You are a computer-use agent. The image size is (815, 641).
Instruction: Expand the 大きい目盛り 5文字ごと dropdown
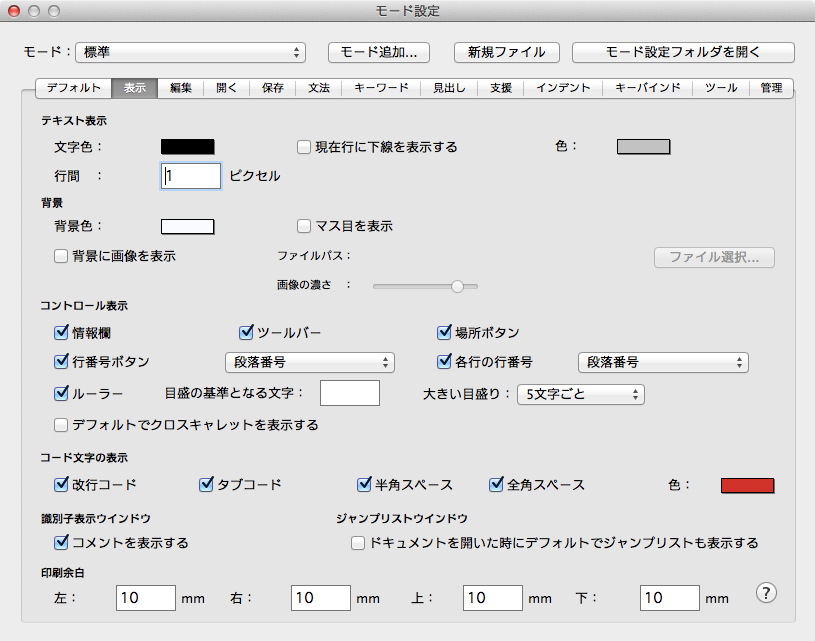(x=580, y=394)
